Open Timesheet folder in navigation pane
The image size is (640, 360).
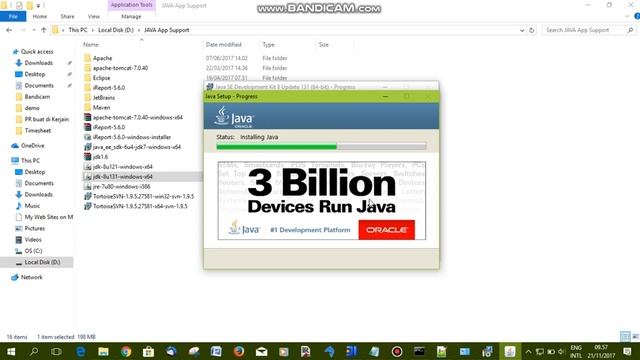[x=38, y=131]
